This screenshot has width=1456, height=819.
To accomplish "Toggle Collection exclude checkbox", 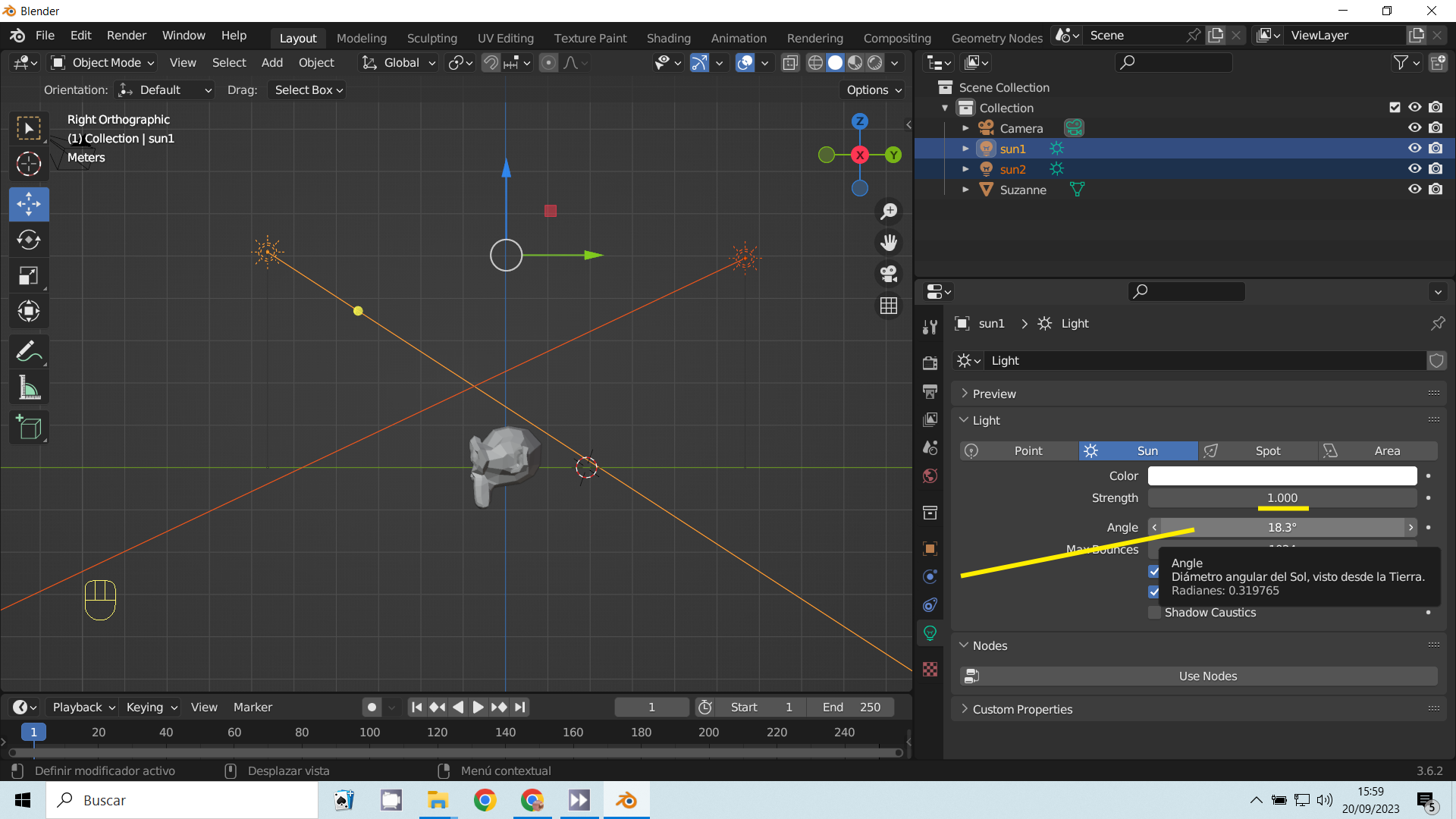I will point(1395,108).
